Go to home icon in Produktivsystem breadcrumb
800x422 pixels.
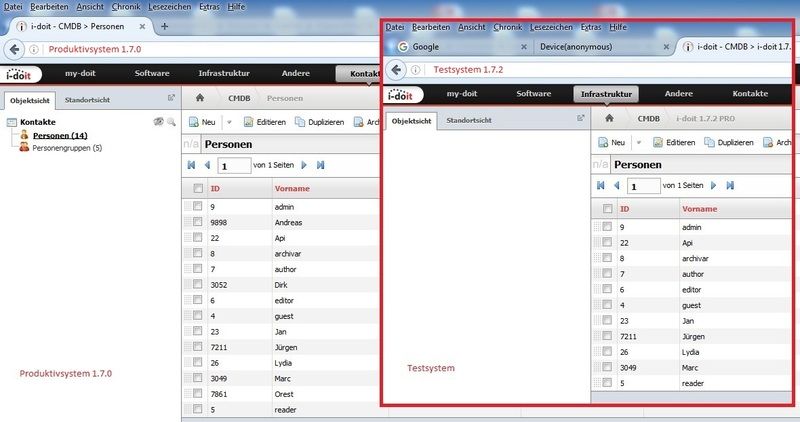pyautogui.click(x=200, y=97)
